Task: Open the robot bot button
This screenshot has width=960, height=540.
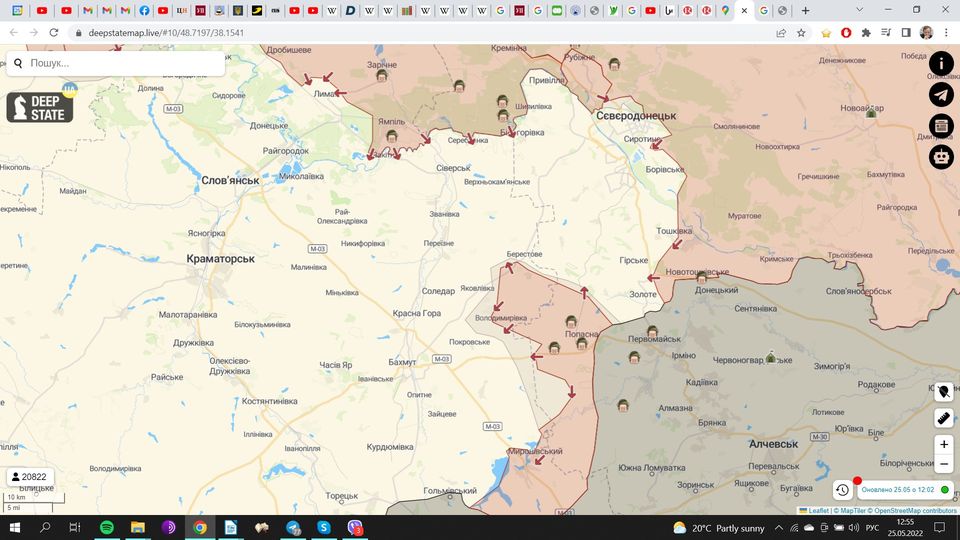Action: pos(941,156)
